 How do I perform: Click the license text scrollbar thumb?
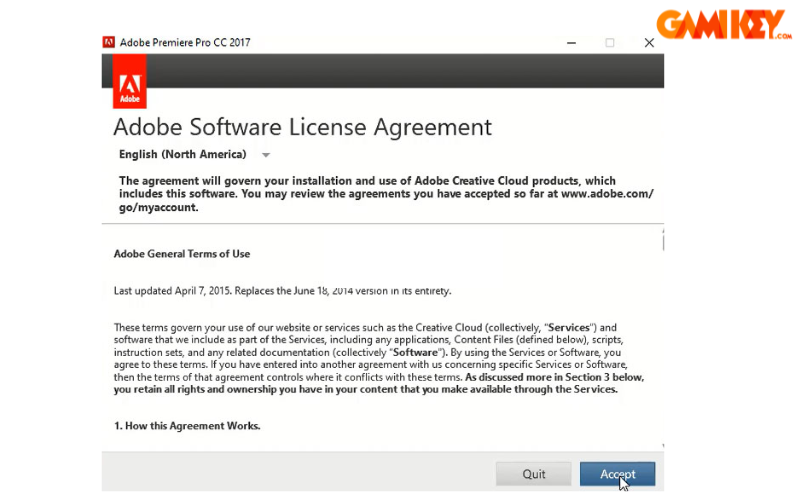pos(661,243)
